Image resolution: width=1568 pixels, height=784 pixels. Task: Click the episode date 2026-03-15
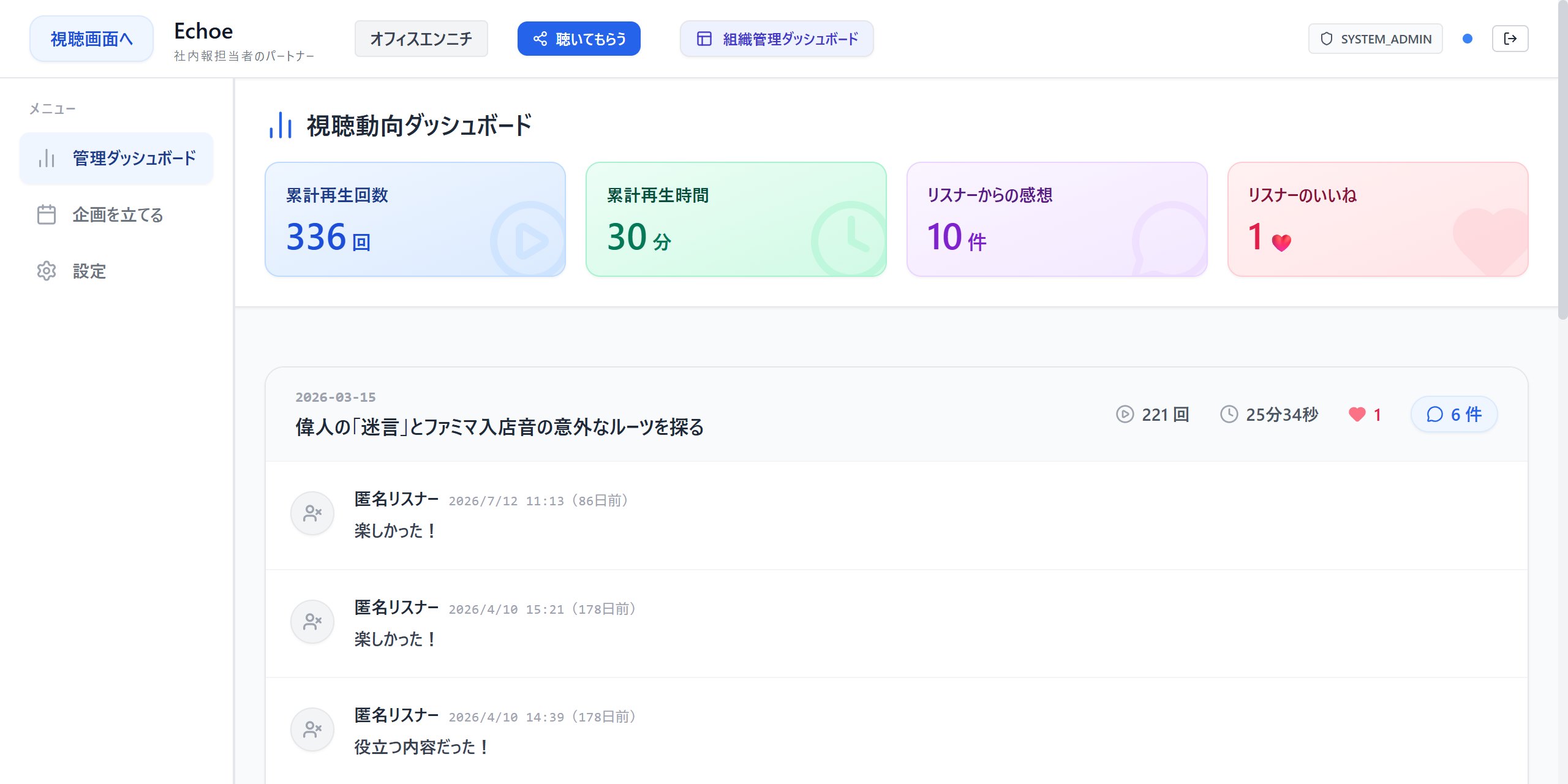[x=336, y=397]
